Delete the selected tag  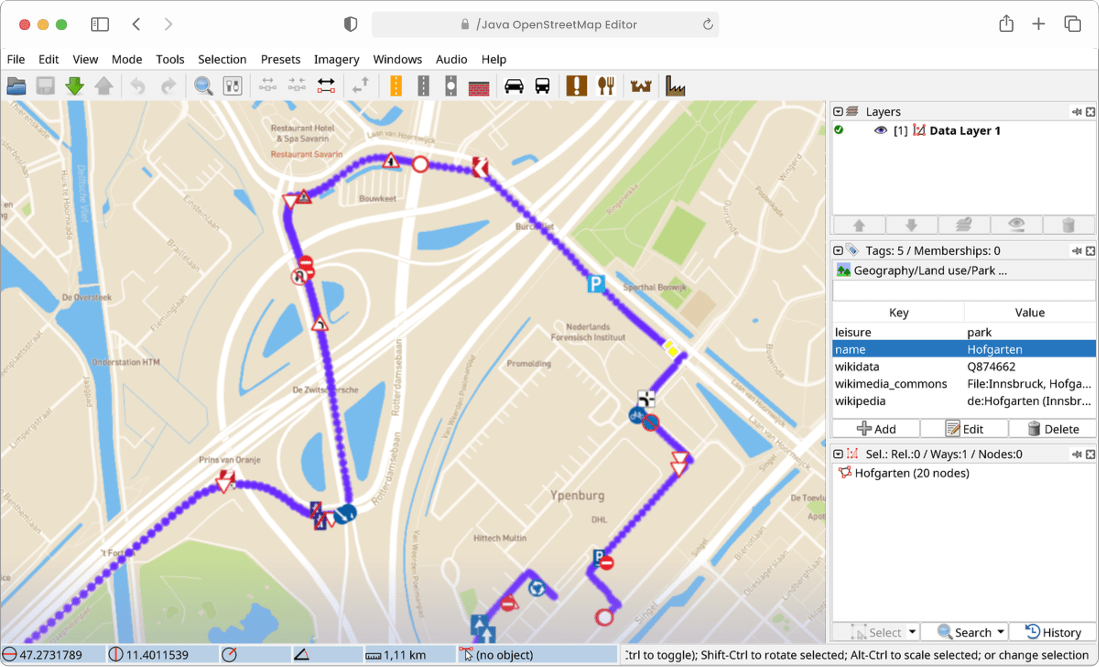1052,429
